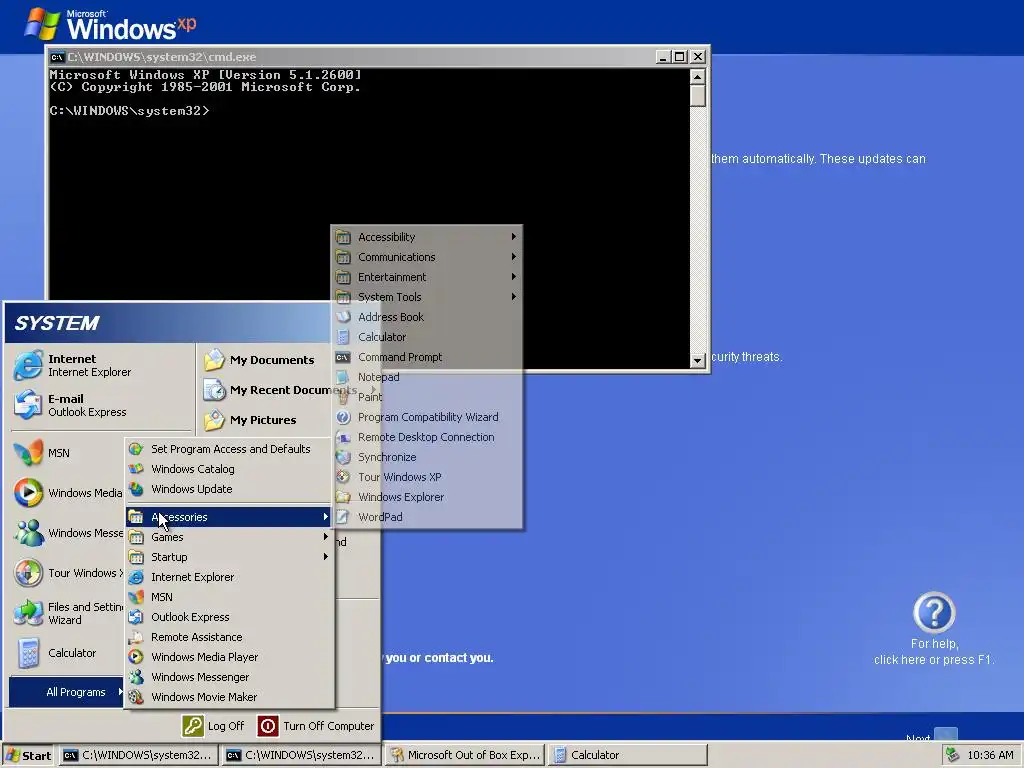Open Files and Settings Transfer Wizard

click(x=68, y=613)
